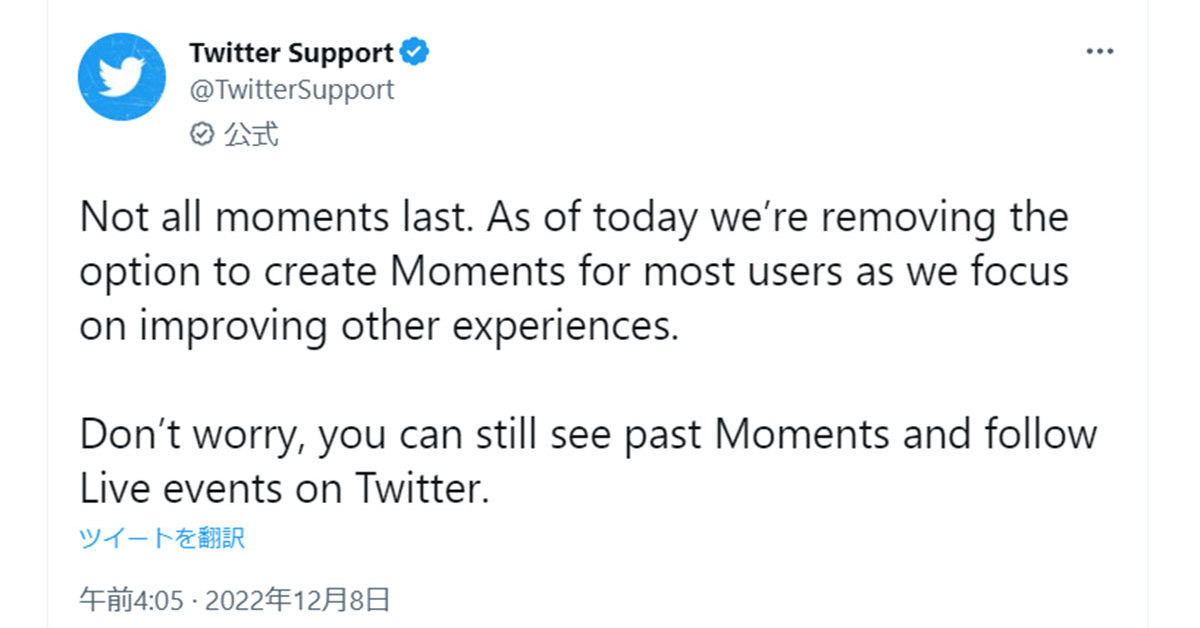The width and height of the screenshot is (1200, 628).
Task: Open the Twitter Support display name link
Action: point(291,53)
